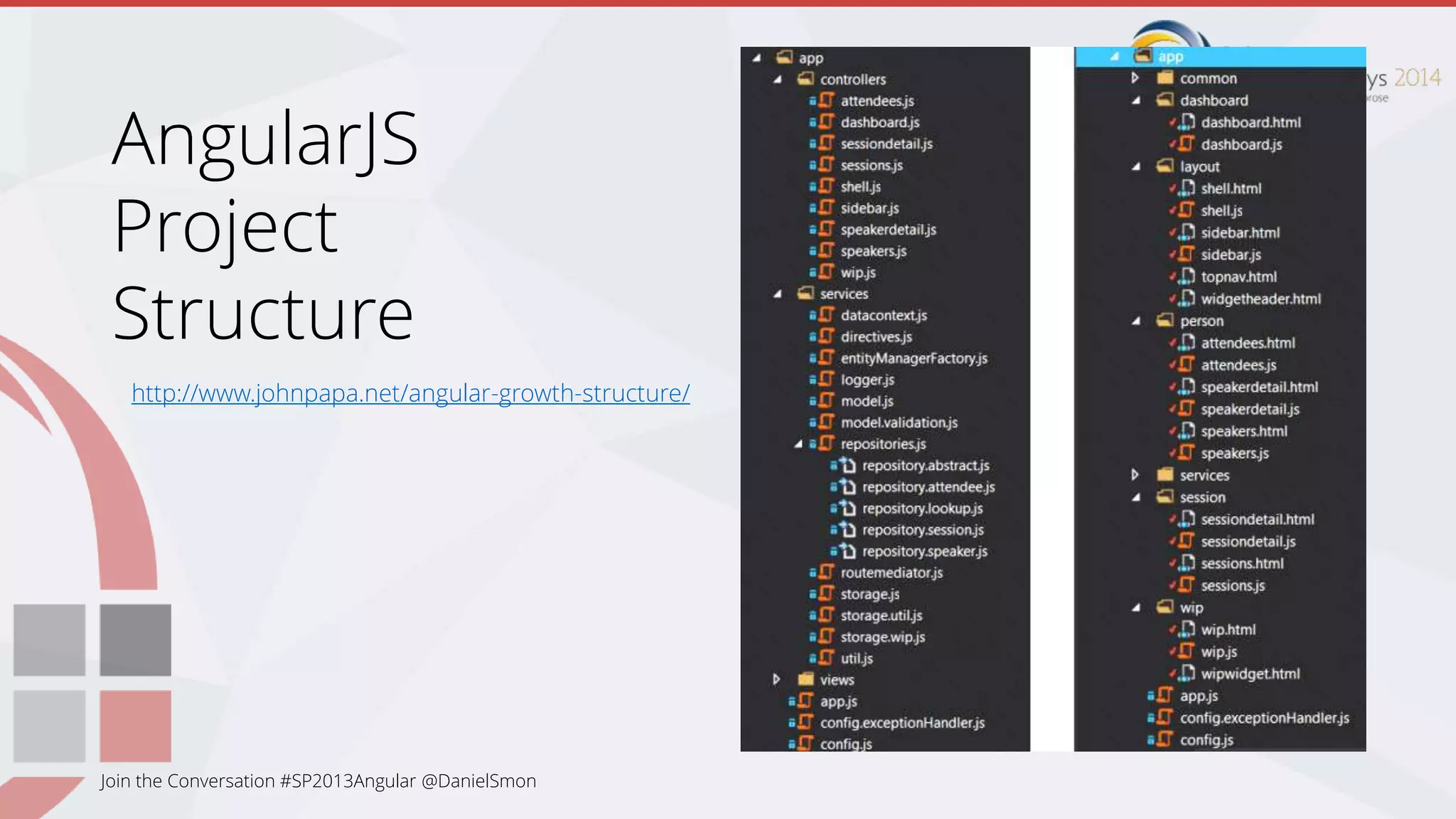Click the attendees.js file icon under controllers

pyautogui.click(x=825, y=100)
